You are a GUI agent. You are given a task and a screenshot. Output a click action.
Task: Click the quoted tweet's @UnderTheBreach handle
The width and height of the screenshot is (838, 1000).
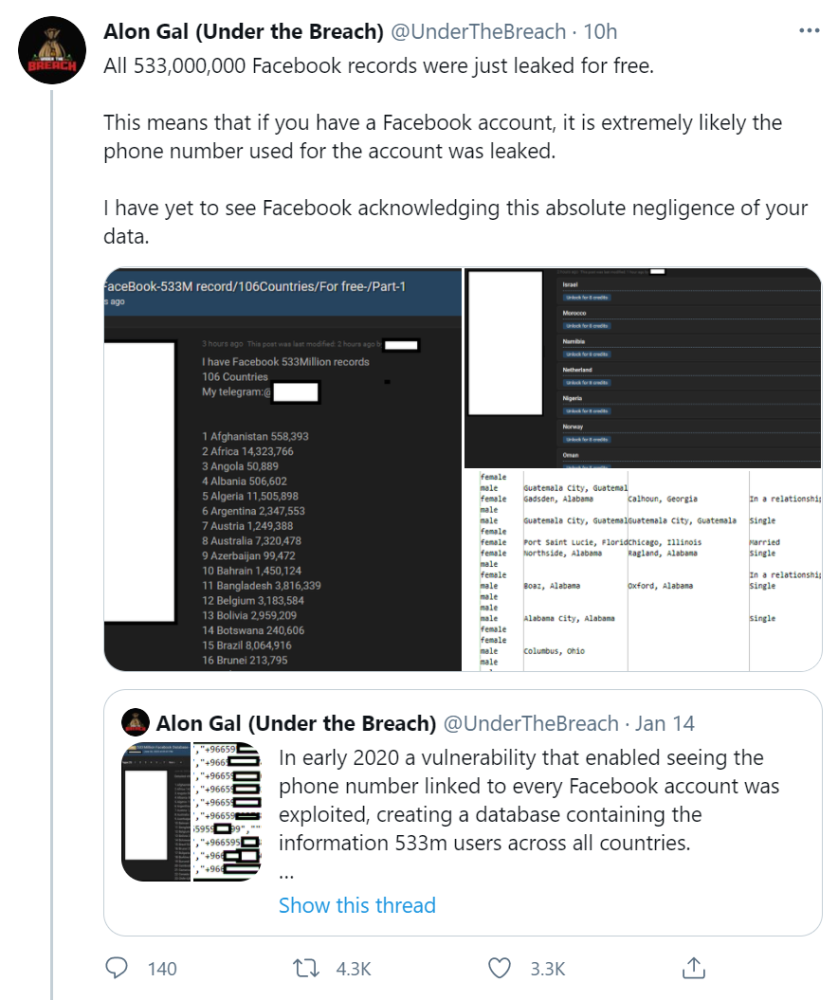click(531, 723)
